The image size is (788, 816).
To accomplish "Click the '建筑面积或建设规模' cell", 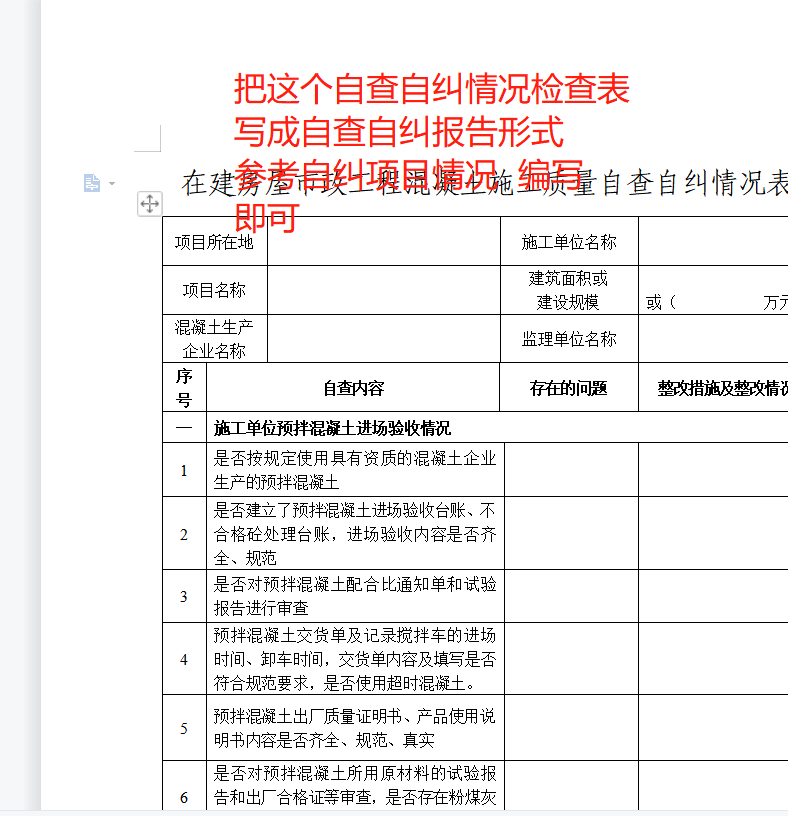I will point(569,290).
